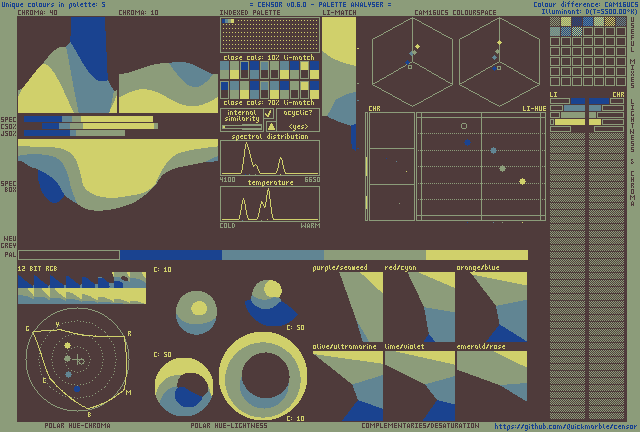Click the internal similarity checkmark box
Screen dimensions: 640x432
269,114
